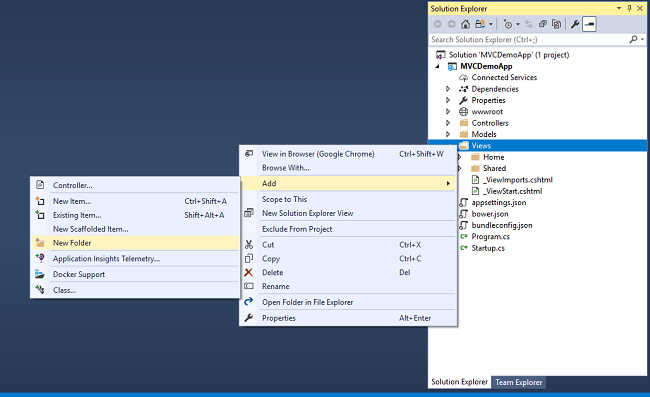
Task: Toggle the Preview Selected Items button
Action: click(589, 24)
